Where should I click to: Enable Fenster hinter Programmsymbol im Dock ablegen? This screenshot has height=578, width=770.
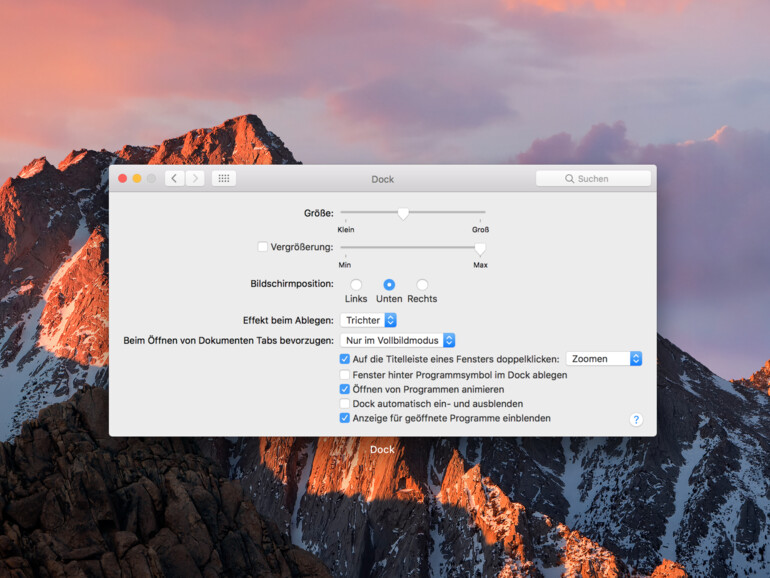pyautogui.click(x=345, y=375)
